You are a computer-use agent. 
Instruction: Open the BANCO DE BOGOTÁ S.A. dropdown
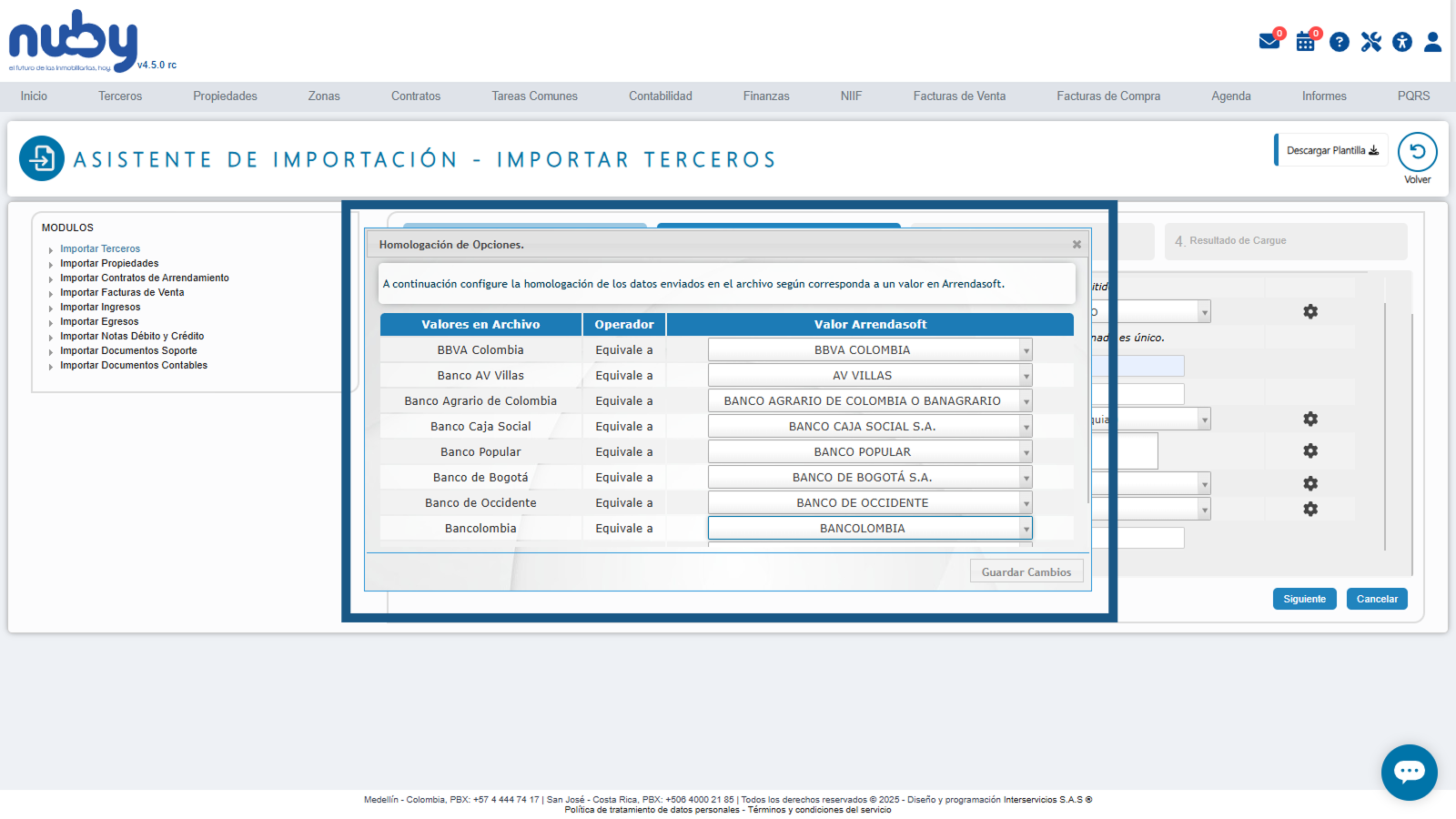click(870, 477)
